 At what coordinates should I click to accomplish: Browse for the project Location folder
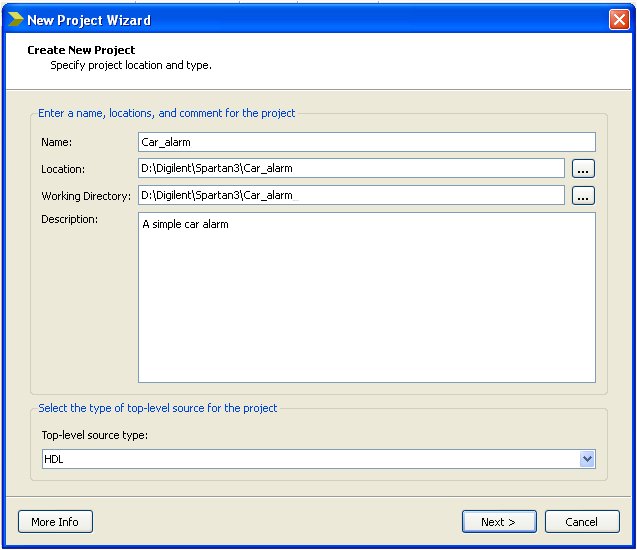pyautogui.click(x=583, y=169)
